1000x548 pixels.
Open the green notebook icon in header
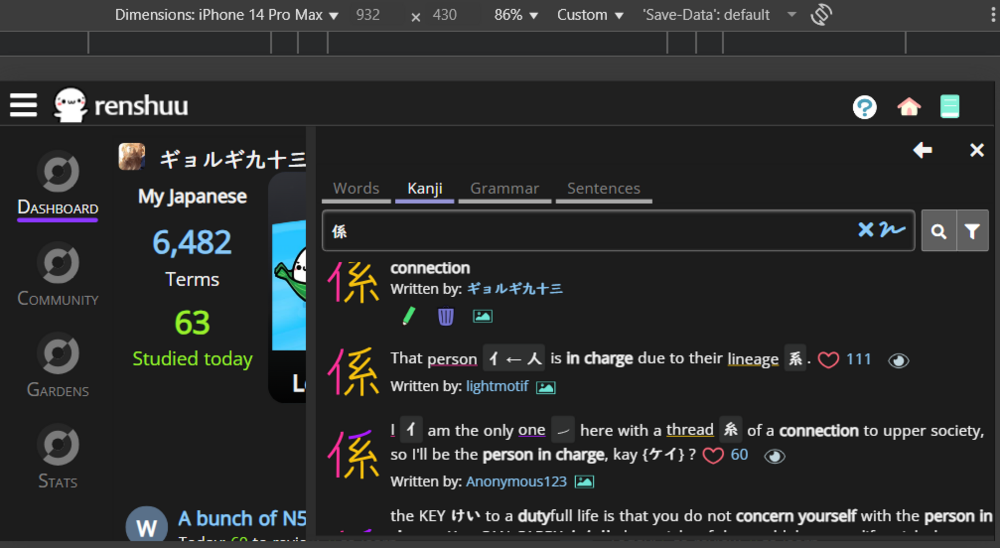click(950, 107)
